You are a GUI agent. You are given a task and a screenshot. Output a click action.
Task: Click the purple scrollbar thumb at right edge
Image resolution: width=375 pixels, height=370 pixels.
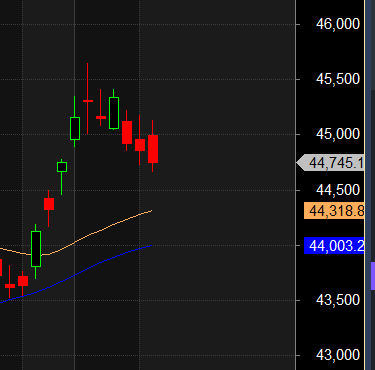tap(373, 276)
